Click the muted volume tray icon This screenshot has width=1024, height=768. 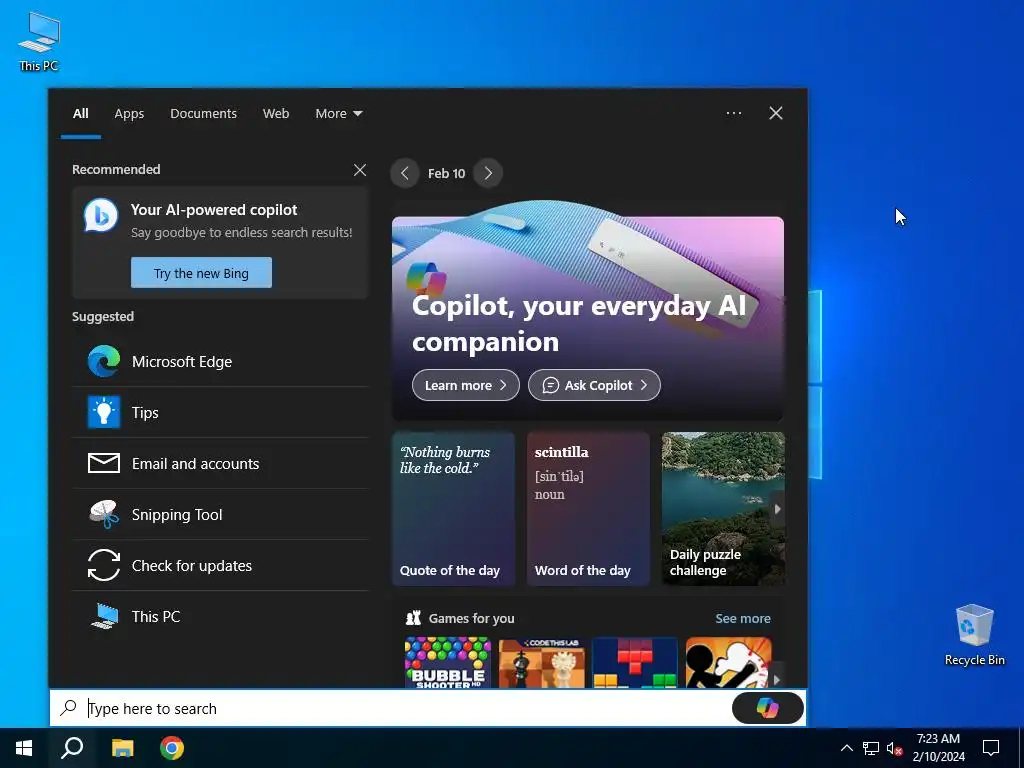click(894, 748)
